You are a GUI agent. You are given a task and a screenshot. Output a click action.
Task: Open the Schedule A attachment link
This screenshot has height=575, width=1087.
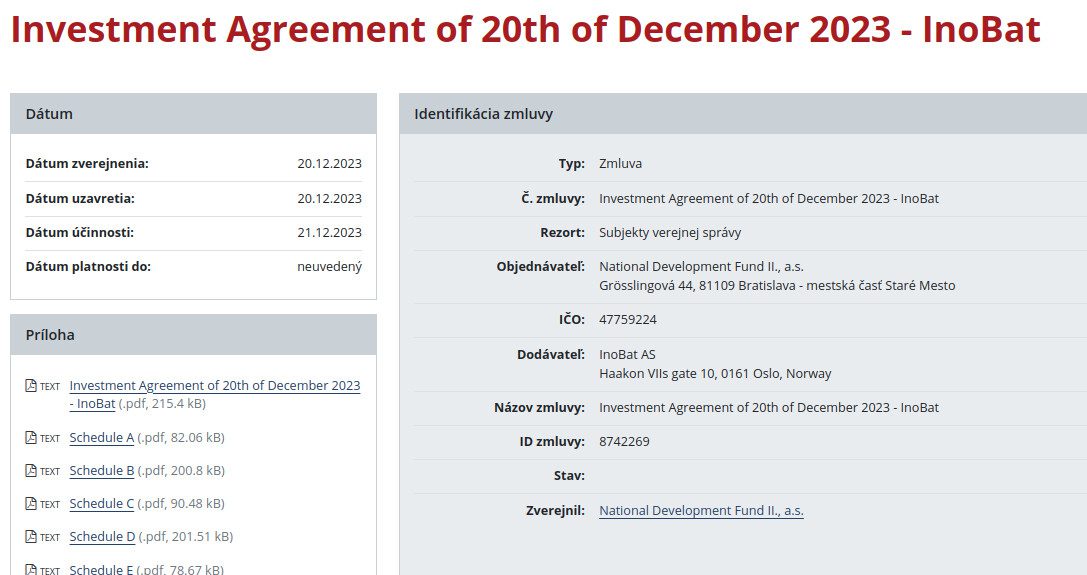coord(101,438)
